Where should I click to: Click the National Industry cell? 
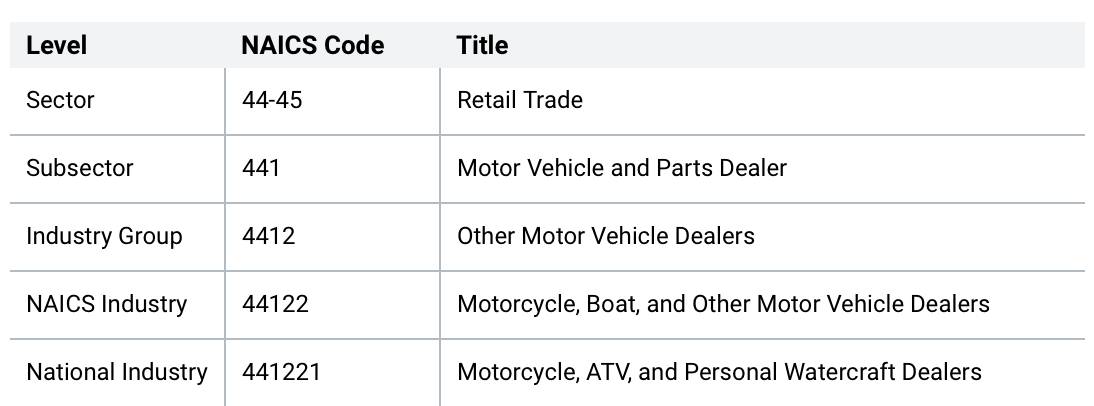[117, 372]
